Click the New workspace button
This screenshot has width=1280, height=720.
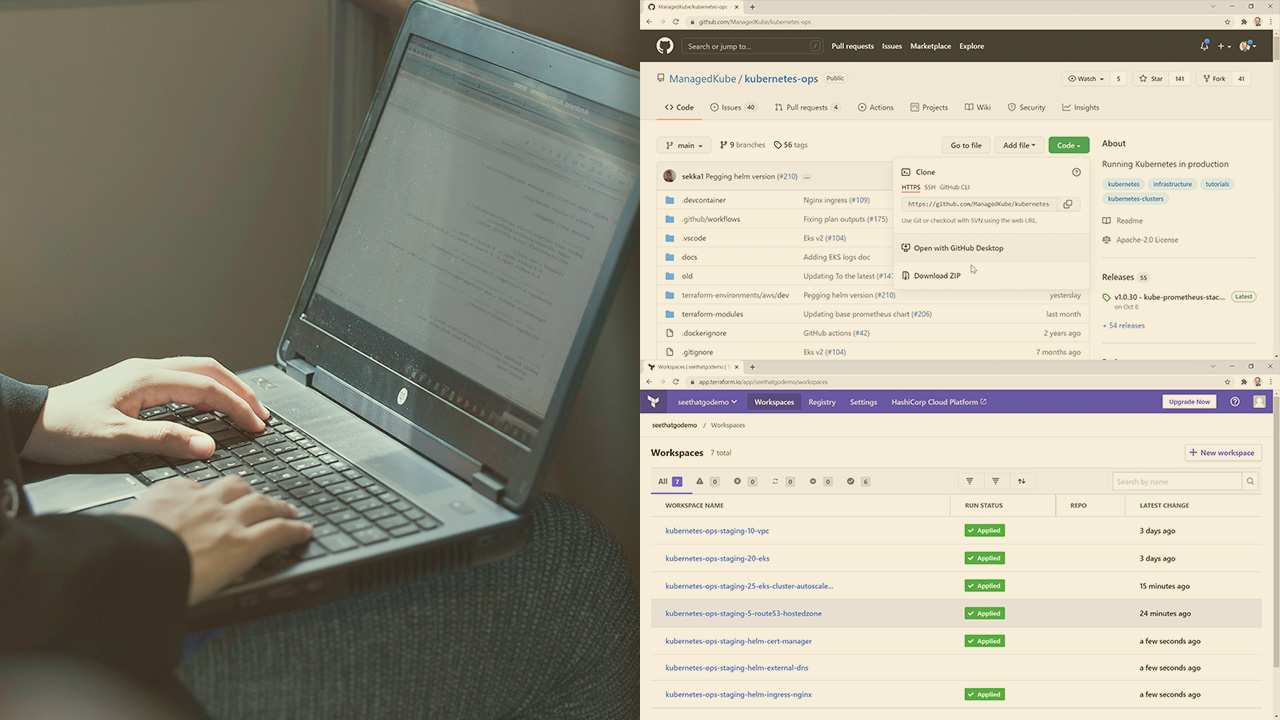(1222, 452)
